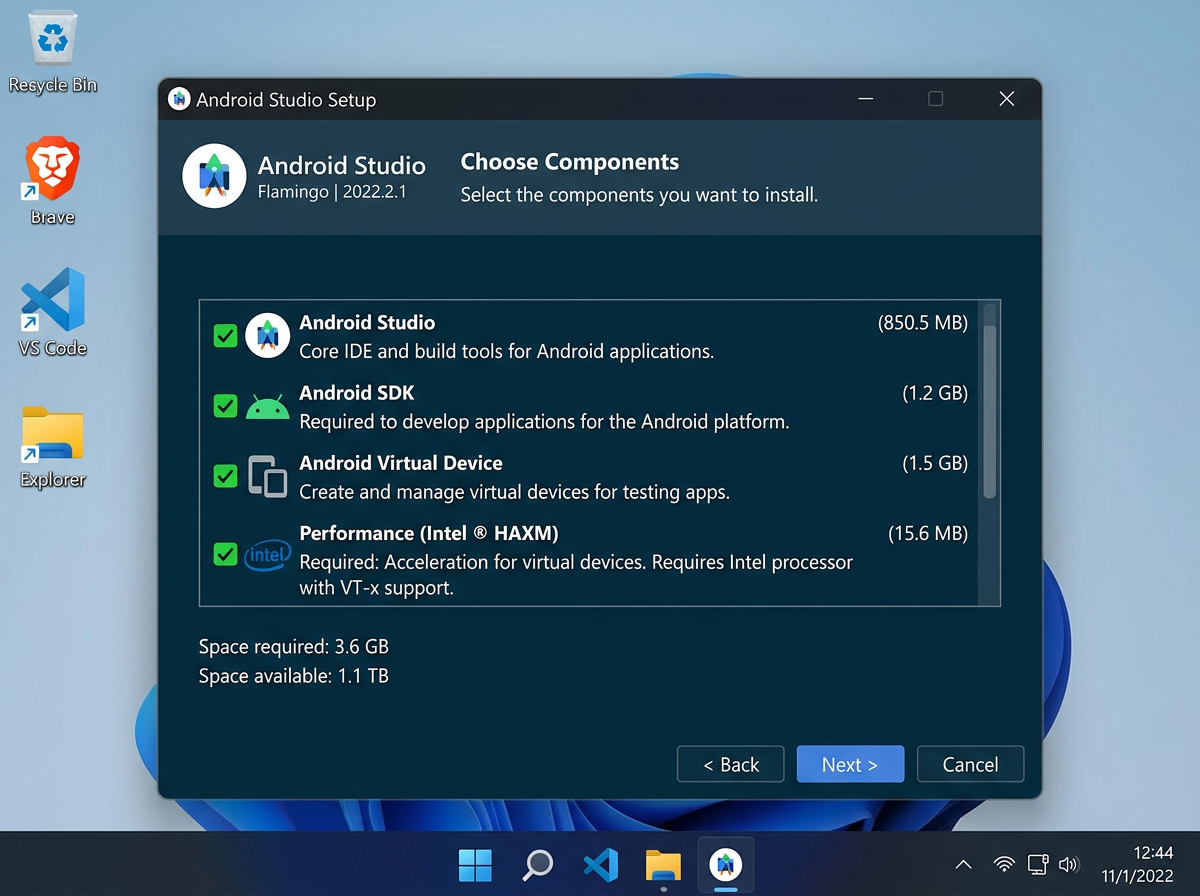Select Performance (Intel ® HAXM) title
Viewport: 1200px width, 896px height.
point(429,533)
